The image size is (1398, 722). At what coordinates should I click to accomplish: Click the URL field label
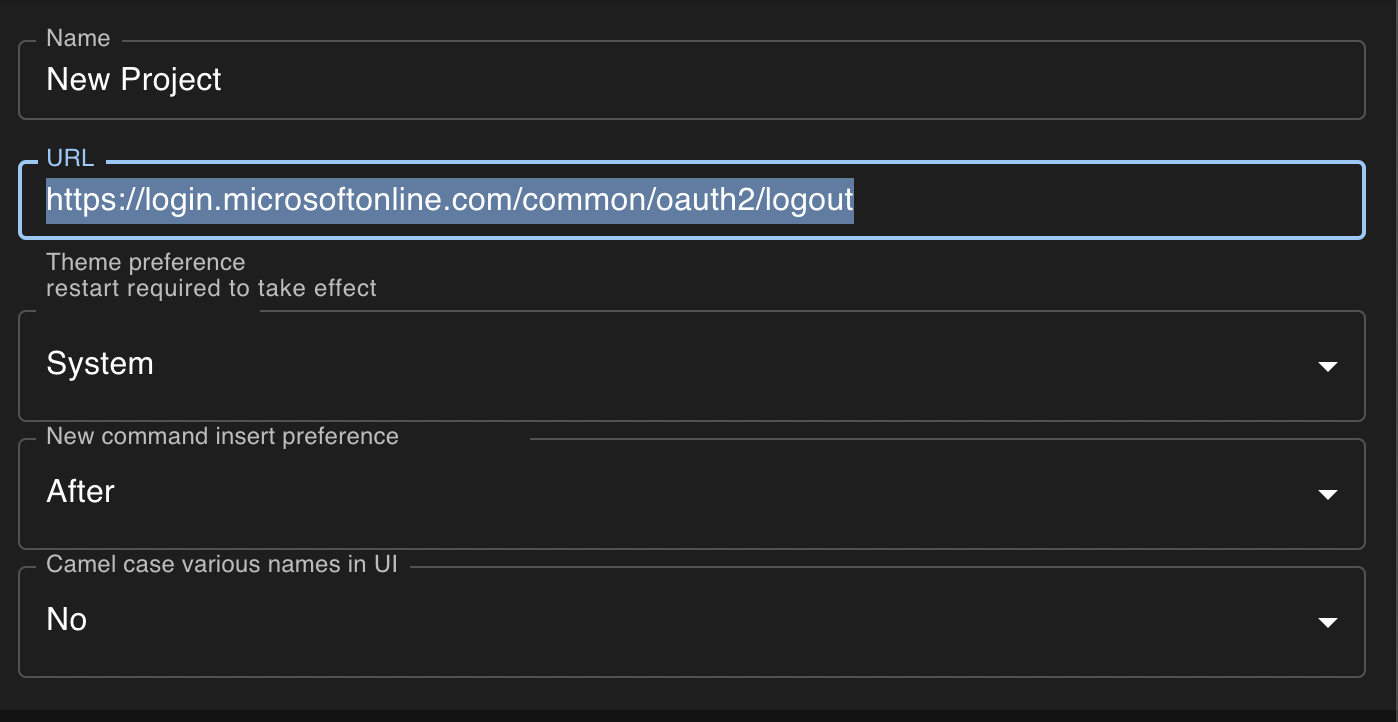pyautogui.click(x=69, y=157)
